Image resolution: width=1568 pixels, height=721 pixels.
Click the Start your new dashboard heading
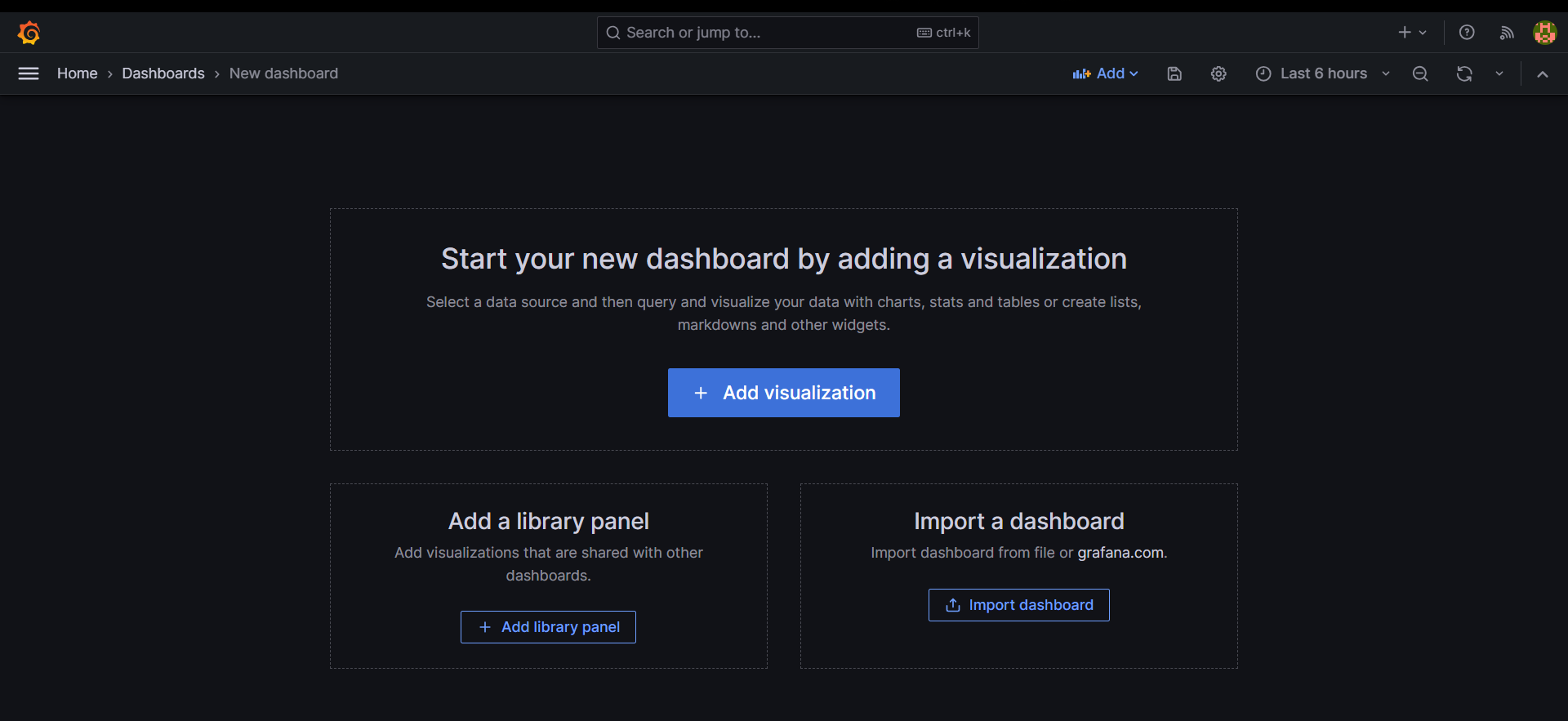coord(784,259)
